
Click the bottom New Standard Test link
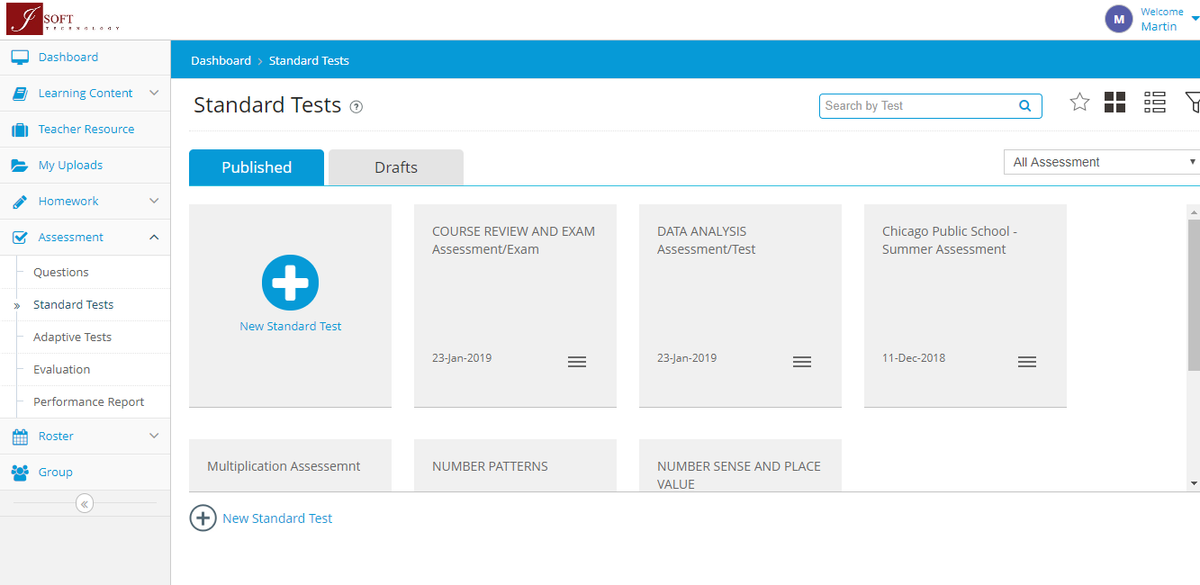[x=277, y=518]
